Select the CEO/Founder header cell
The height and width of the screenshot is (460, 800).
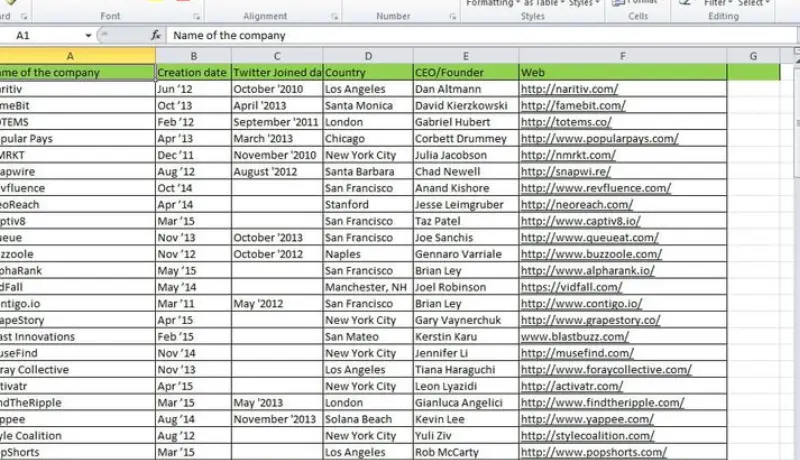466,72
